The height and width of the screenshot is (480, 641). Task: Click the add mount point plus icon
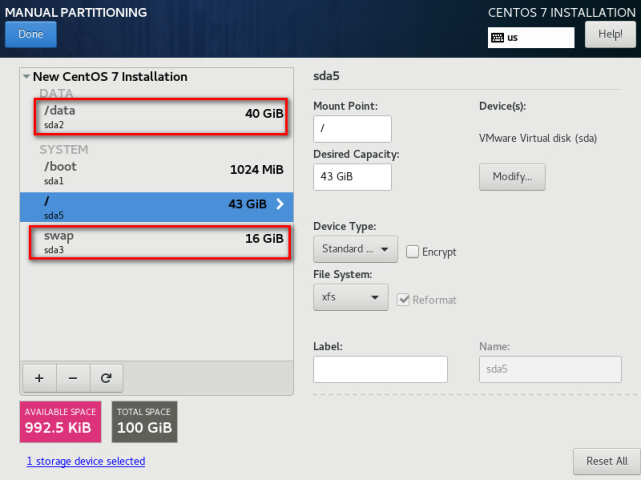39,378
